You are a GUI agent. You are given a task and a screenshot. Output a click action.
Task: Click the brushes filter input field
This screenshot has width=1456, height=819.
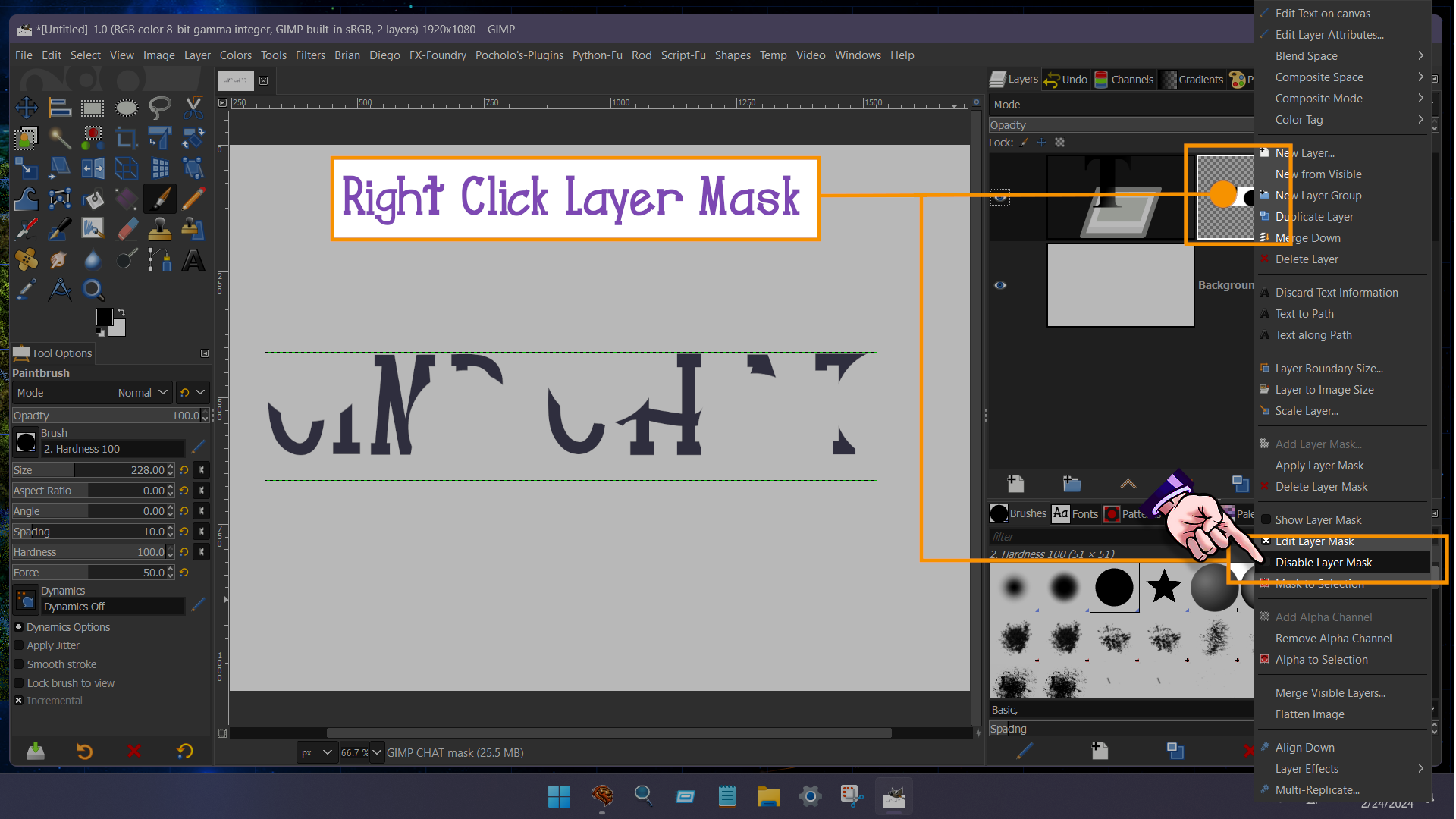click(1121, 537)
